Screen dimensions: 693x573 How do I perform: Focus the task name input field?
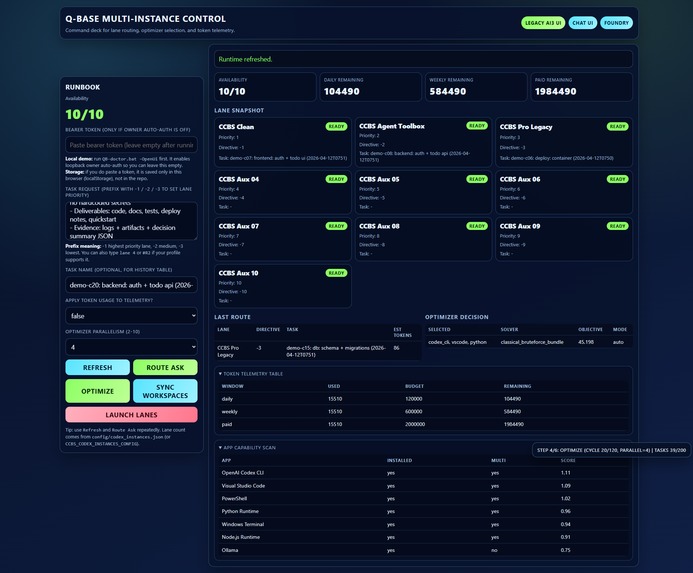point(131,285)
